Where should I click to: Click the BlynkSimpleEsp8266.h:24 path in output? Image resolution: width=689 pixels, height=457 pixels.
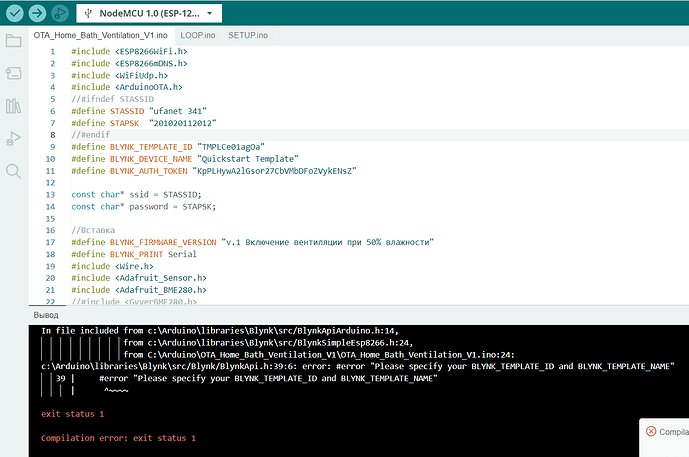click(280, 342)
